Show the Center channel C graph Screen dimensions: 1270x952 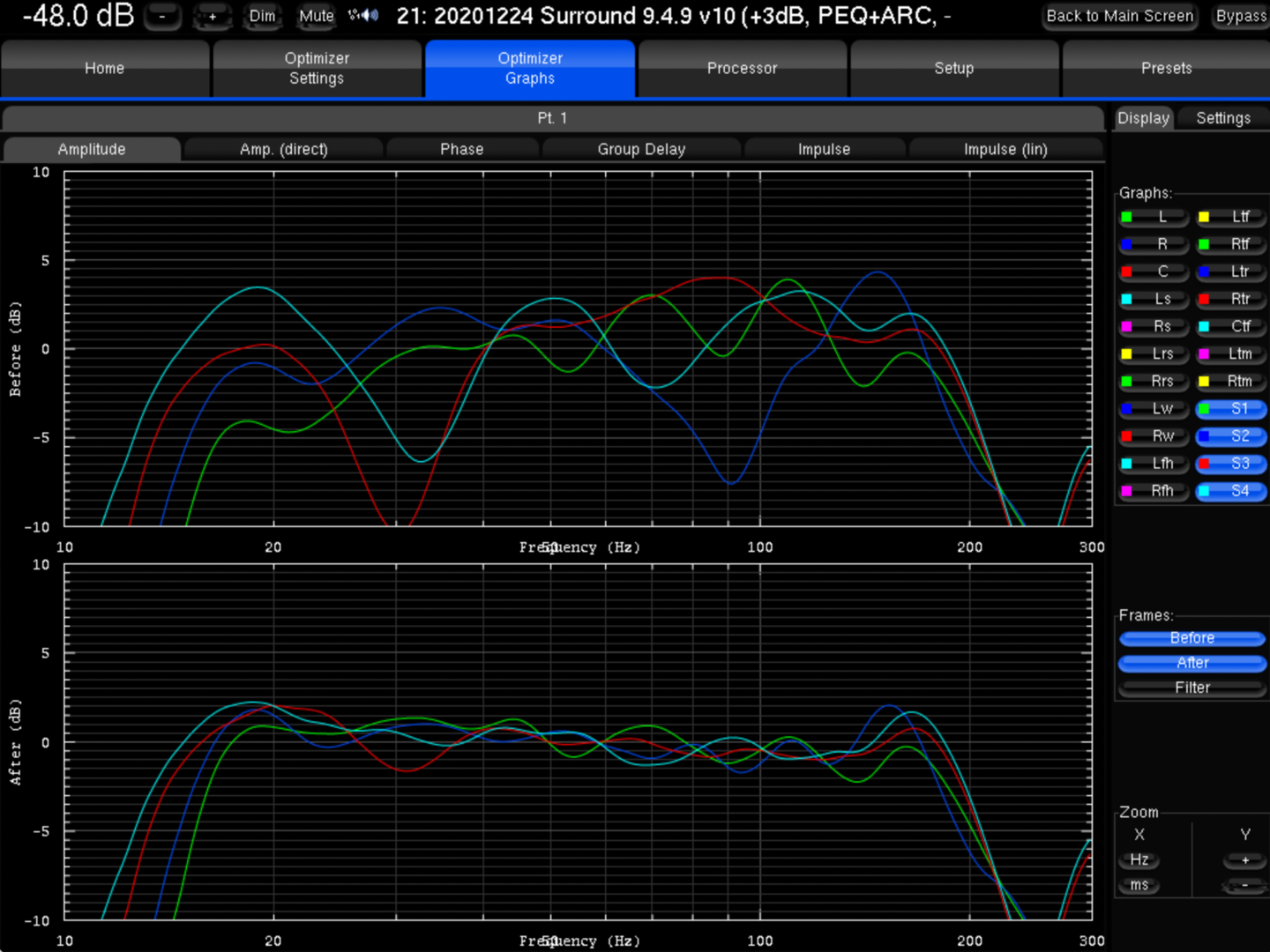pyautogui.click(x=1154, y=271)
